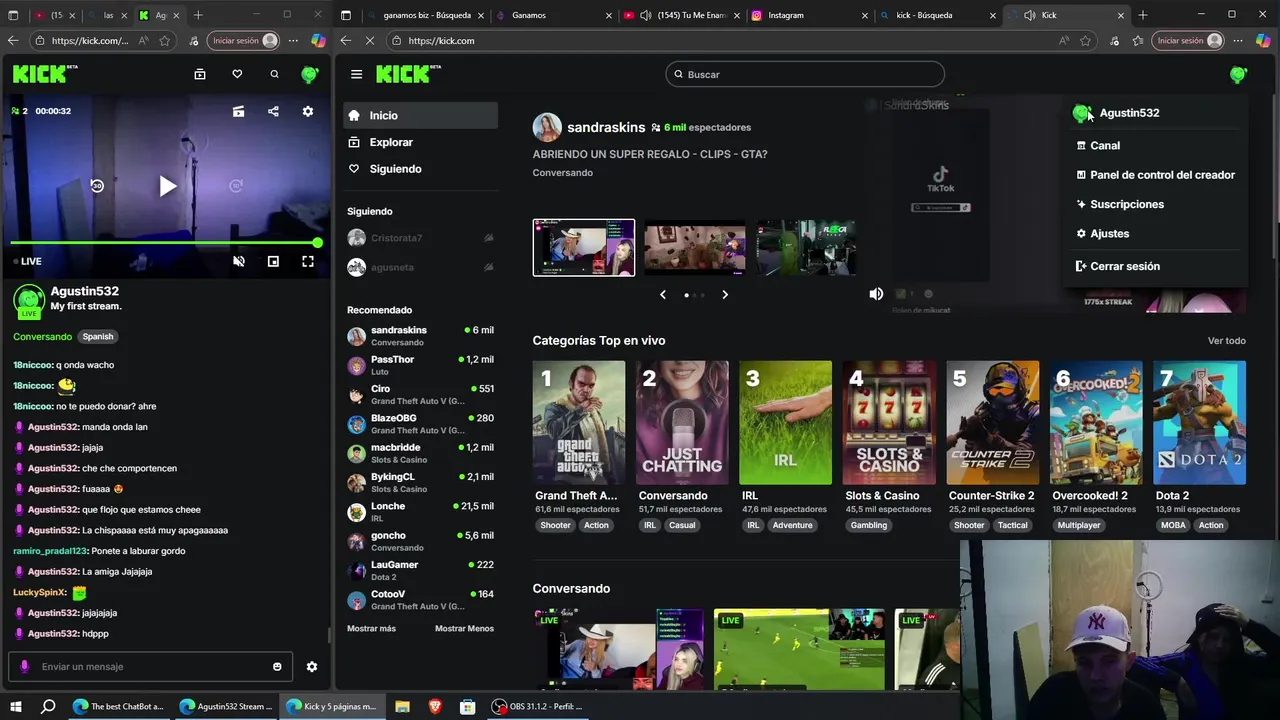This screenshot has height=720, width=1280.
Task: Open Panel de control del creador
Action: click(1155, 175)
